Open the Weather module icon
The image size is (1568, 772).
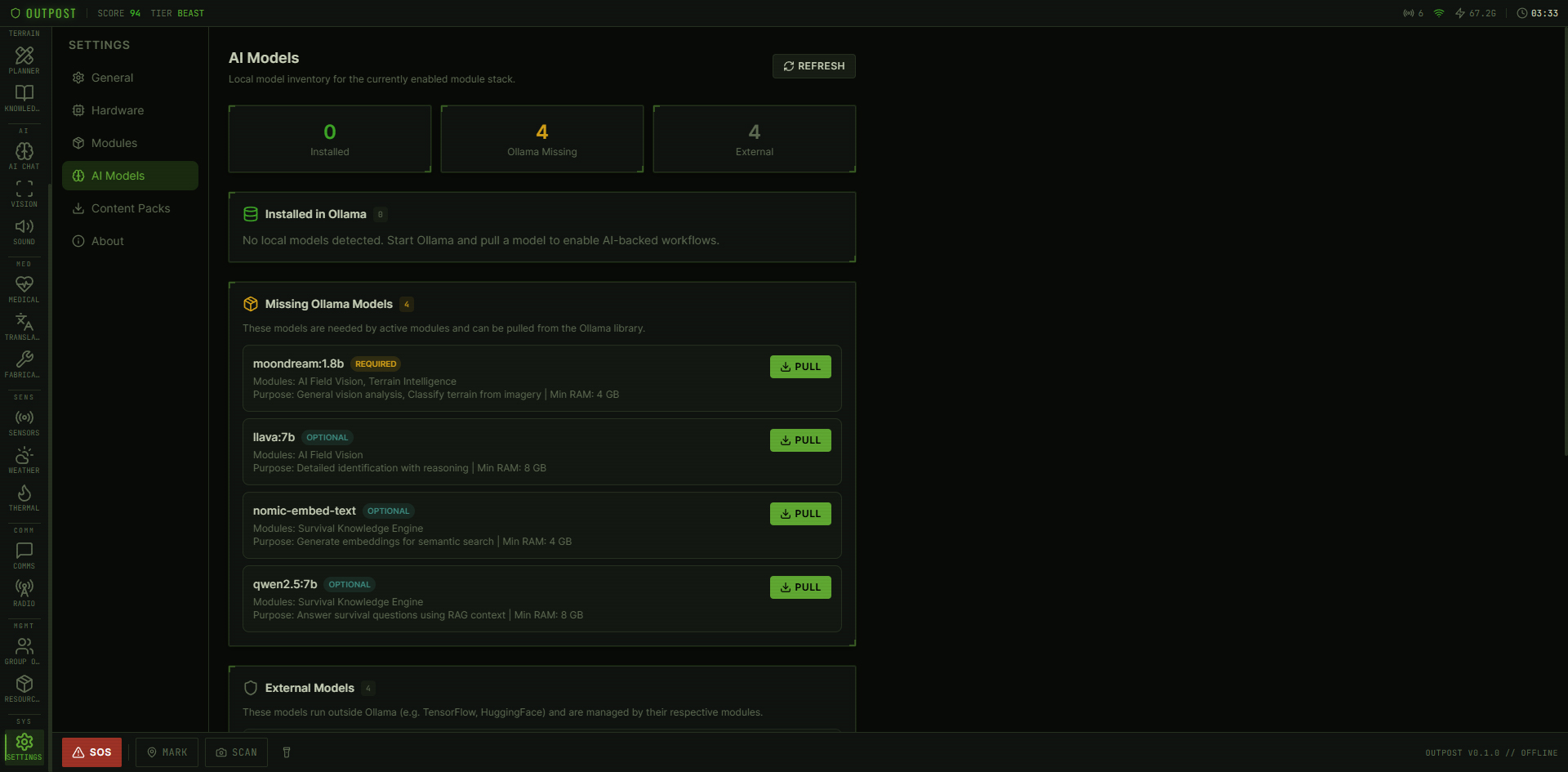24,459
